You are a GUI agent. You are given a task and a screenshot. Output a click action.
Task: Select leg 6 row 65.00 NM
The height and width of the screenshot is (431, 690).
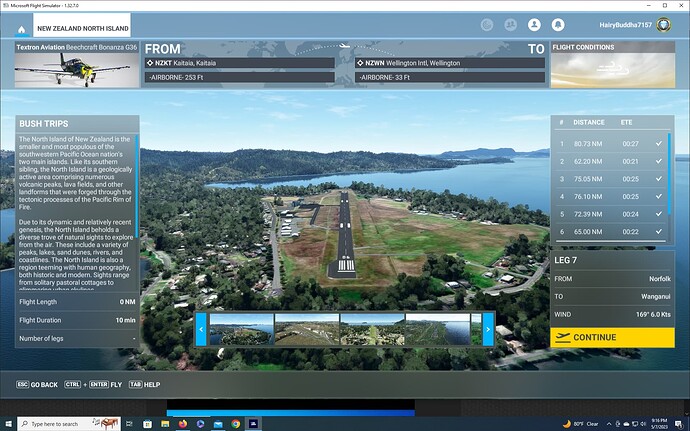[611, 232]
